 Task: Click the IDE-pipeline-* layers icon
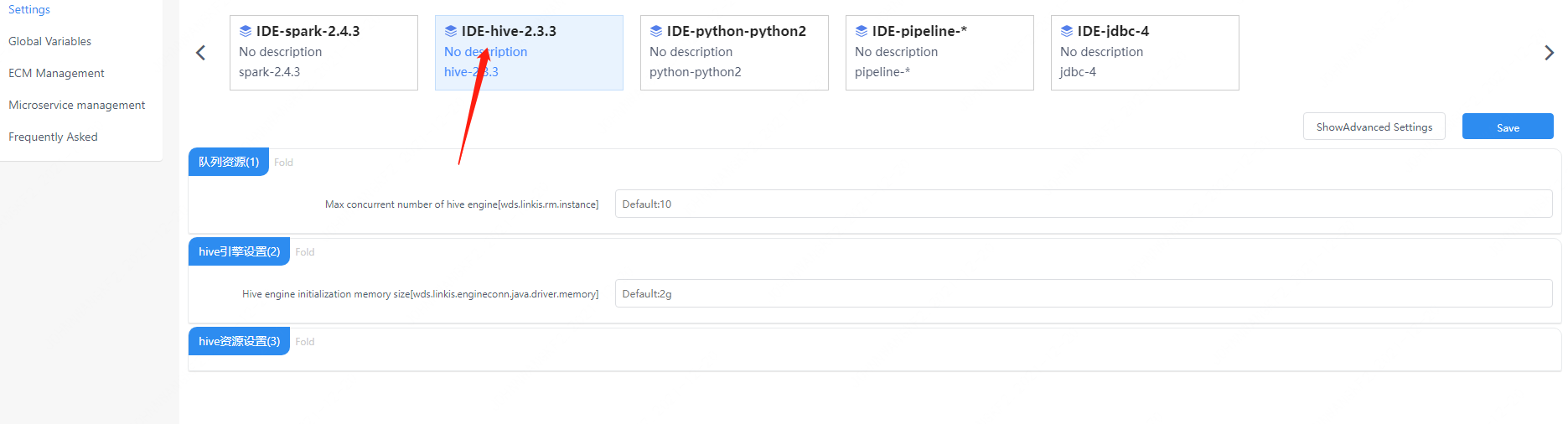pos(862,31)
